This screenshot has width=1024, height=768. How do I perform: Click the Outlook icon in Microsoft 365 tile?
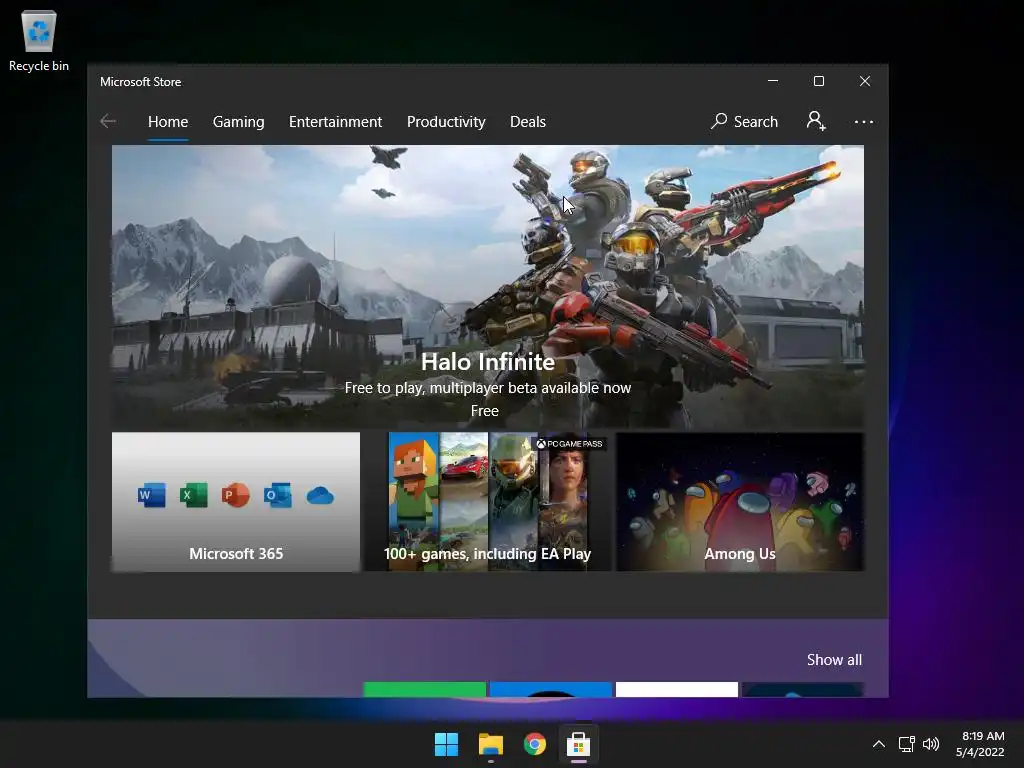pyautogui.click(x=278, y=495)
